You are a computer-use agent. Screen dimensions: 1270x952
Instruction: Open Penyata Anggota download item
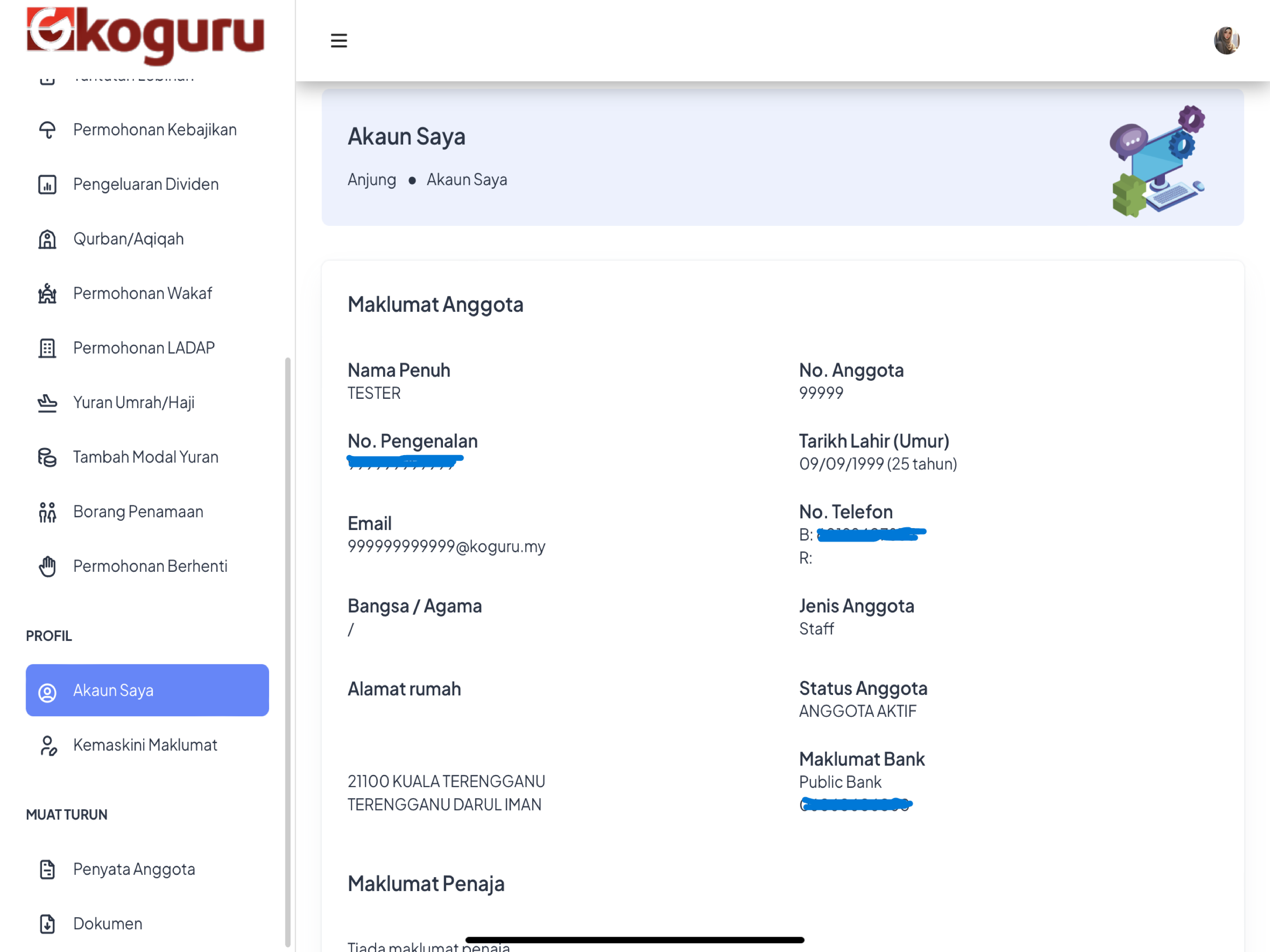point(147,869)
